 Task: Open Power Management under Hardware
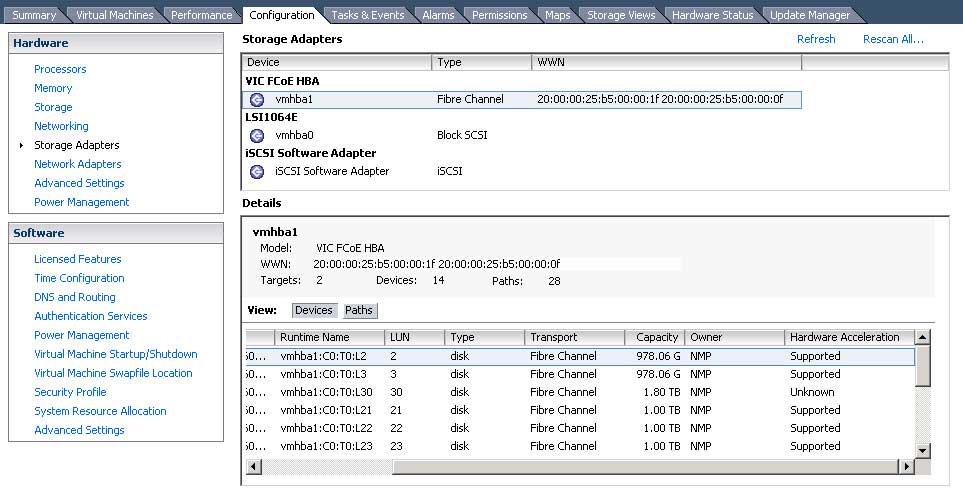[82, 203]
